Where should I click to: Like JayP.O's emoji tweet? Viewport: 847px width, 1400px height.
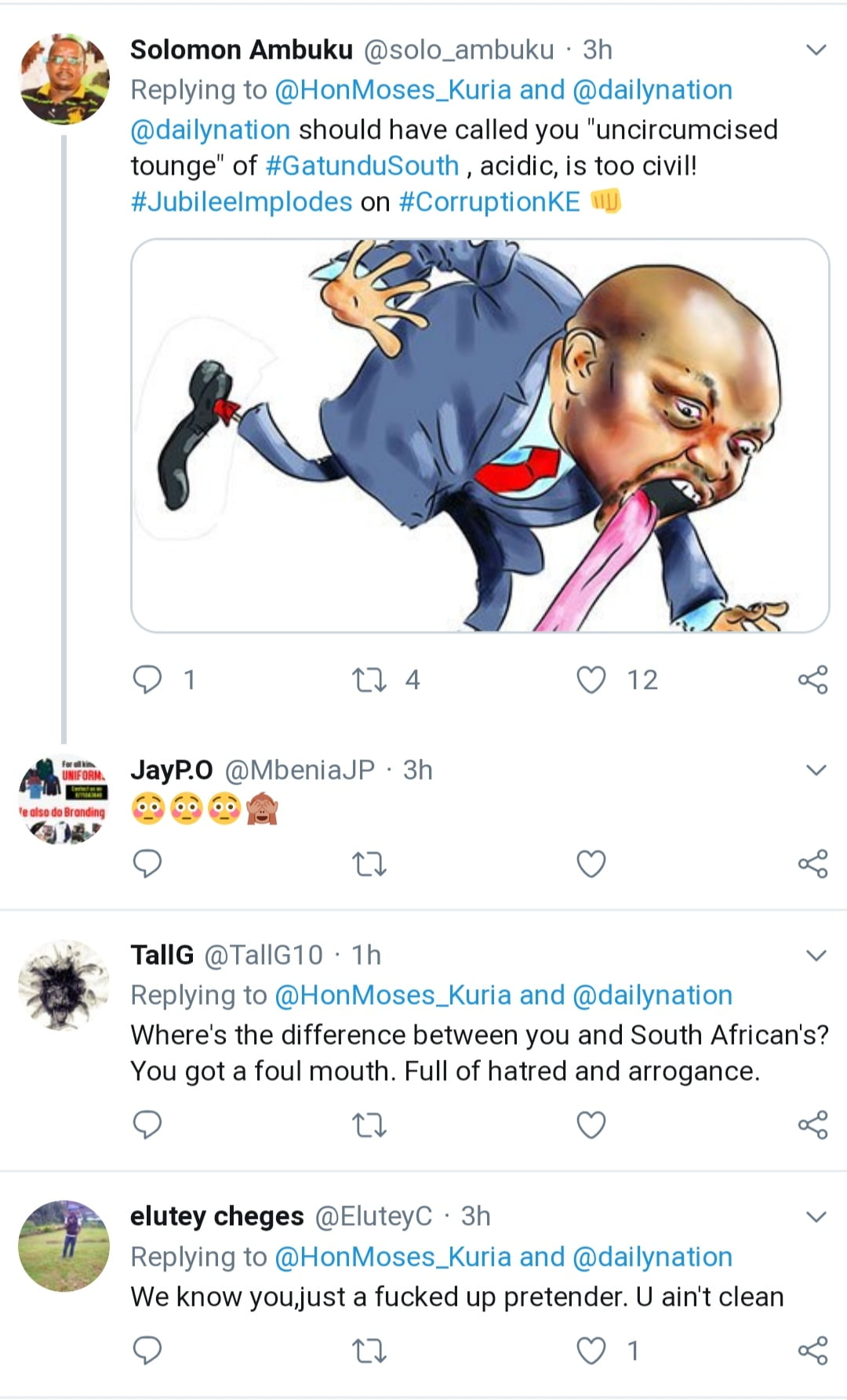tap(591, 864)
